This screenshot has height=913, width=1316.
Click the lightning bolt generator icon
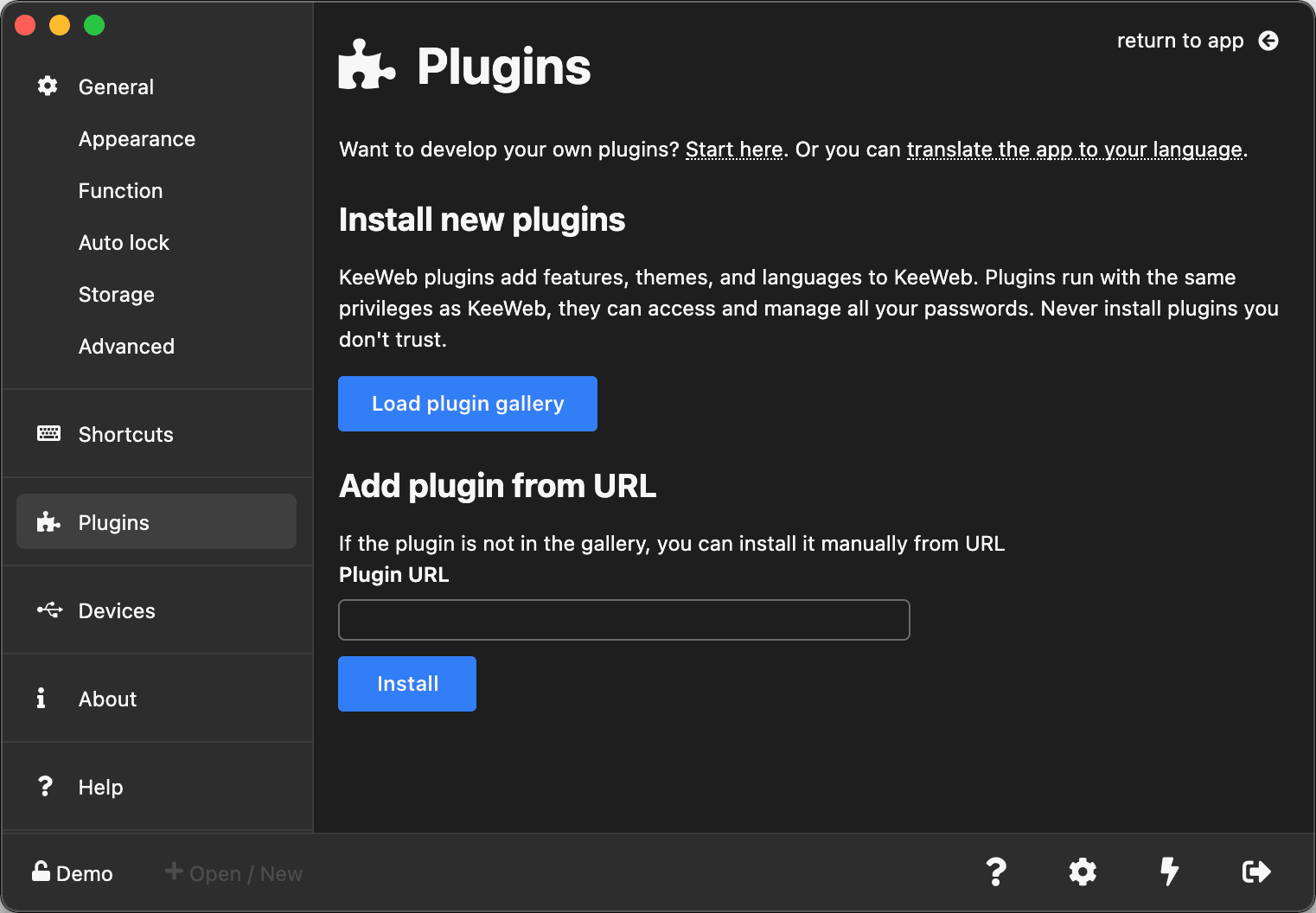tap(1169, 871)
